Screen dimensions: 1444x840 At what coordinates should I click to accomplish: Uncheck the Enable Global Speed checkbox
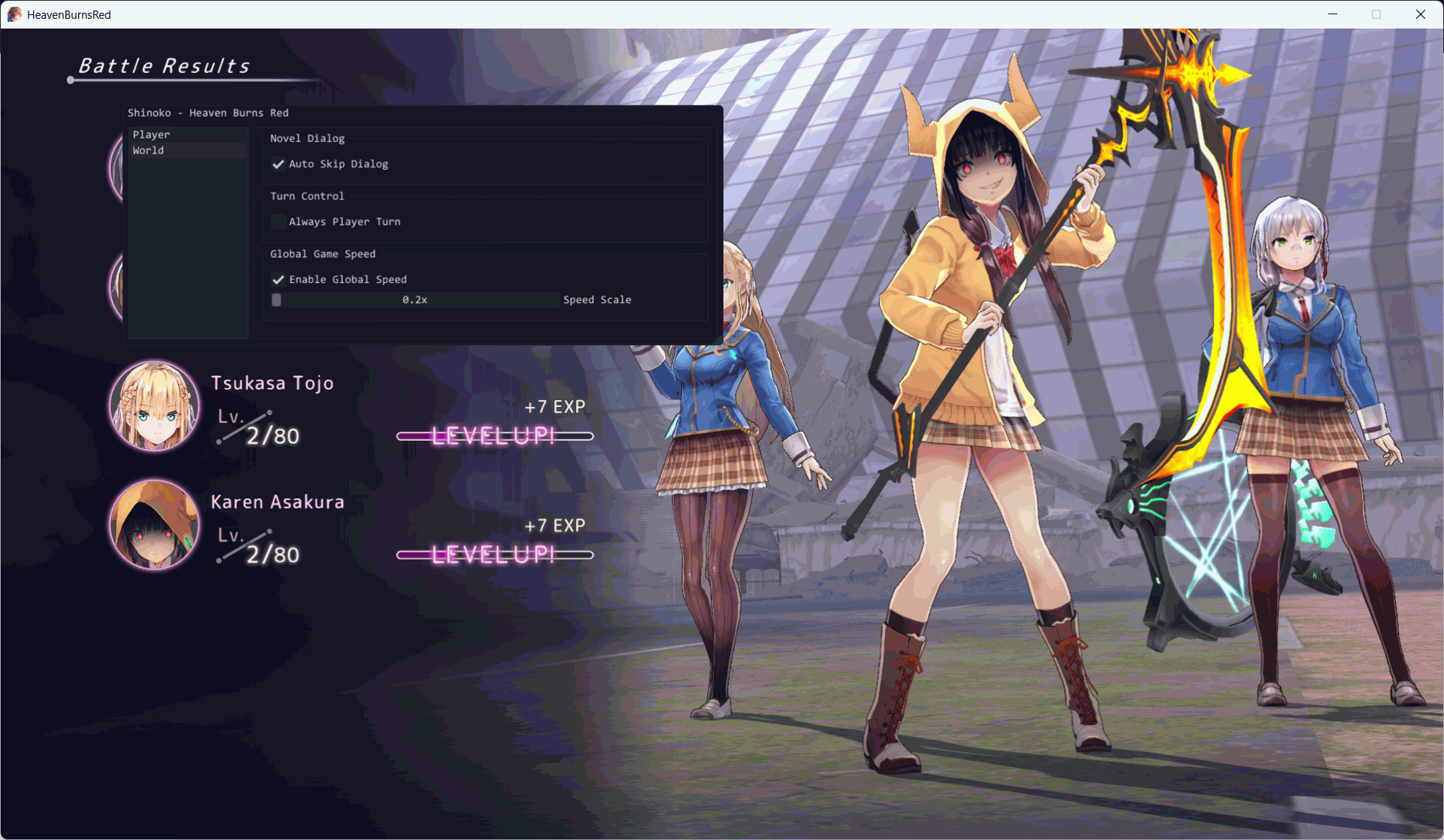pyautogui.click(x=278, y=280)
